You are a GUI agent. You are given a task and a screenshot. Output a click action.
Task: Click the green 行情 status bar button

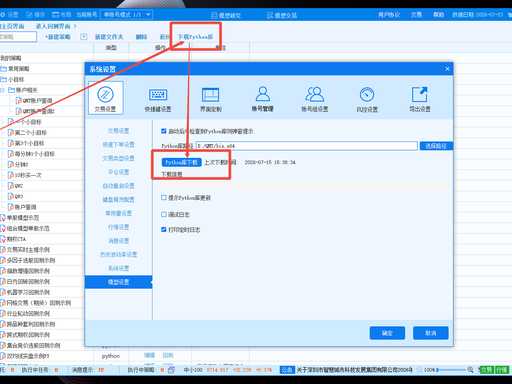click(x=502, y=370)
